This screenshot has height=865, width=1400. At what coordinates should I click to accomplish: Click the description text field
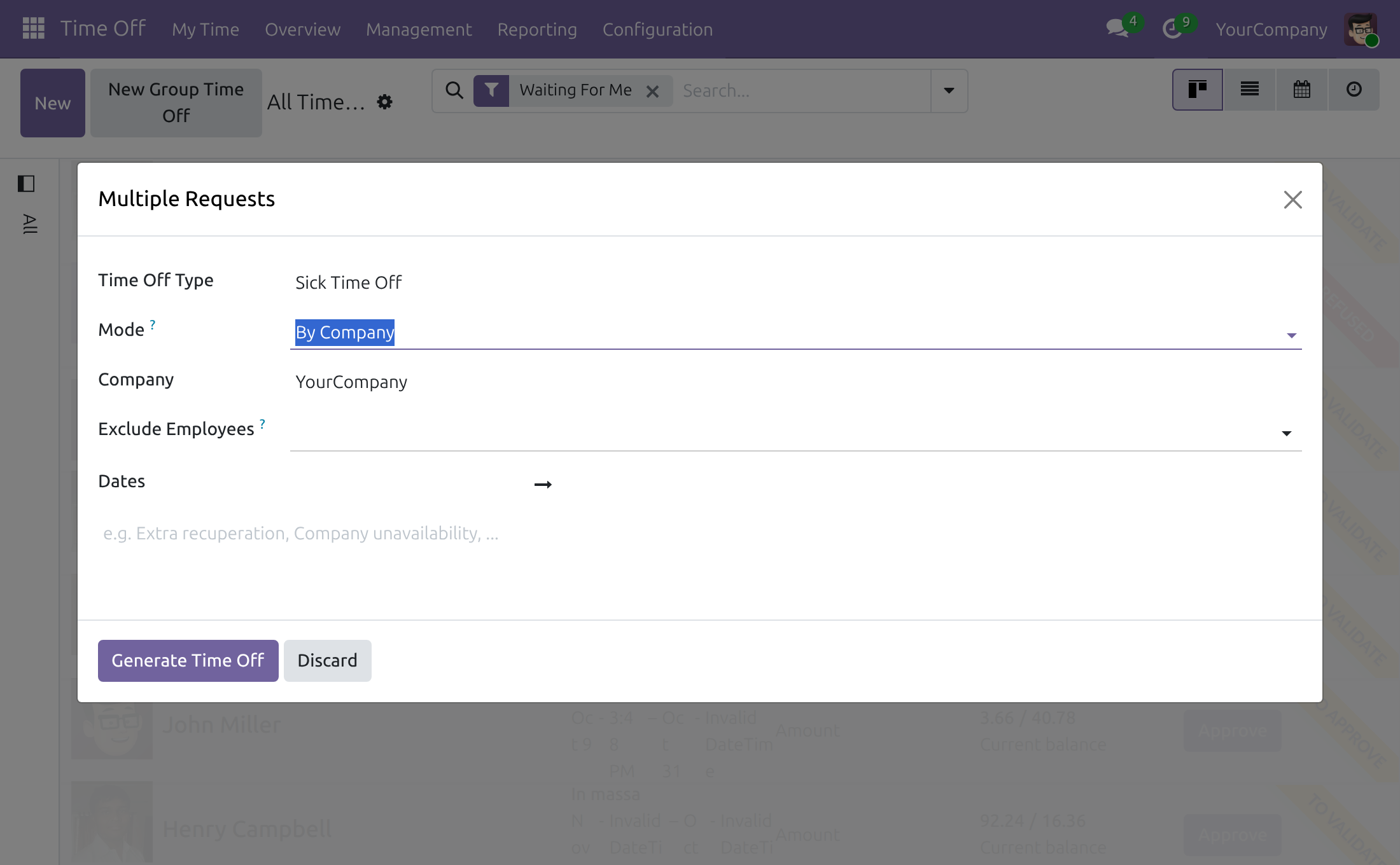tap(700, 533)
